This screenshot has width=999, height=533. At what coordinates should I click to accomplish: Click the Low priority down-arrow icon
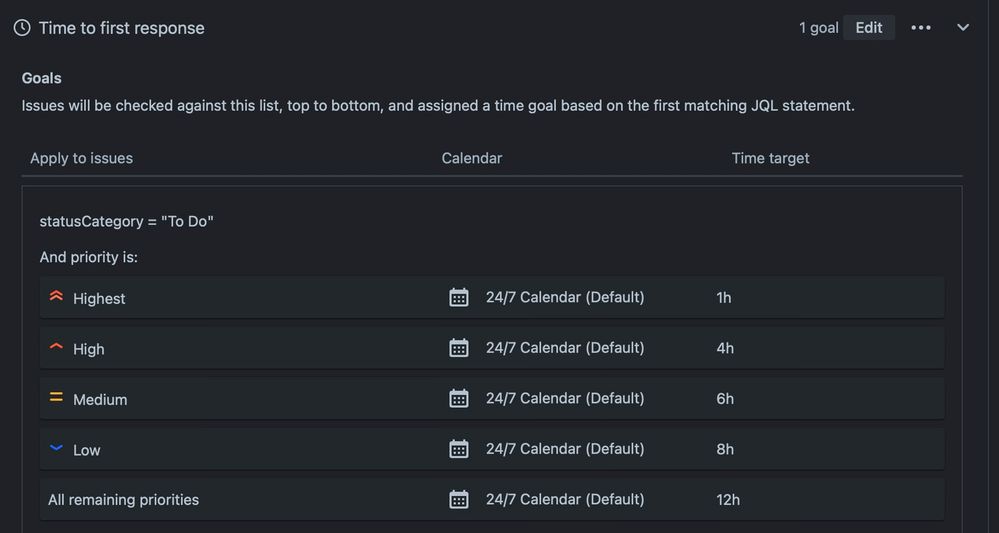click(56, 448)
